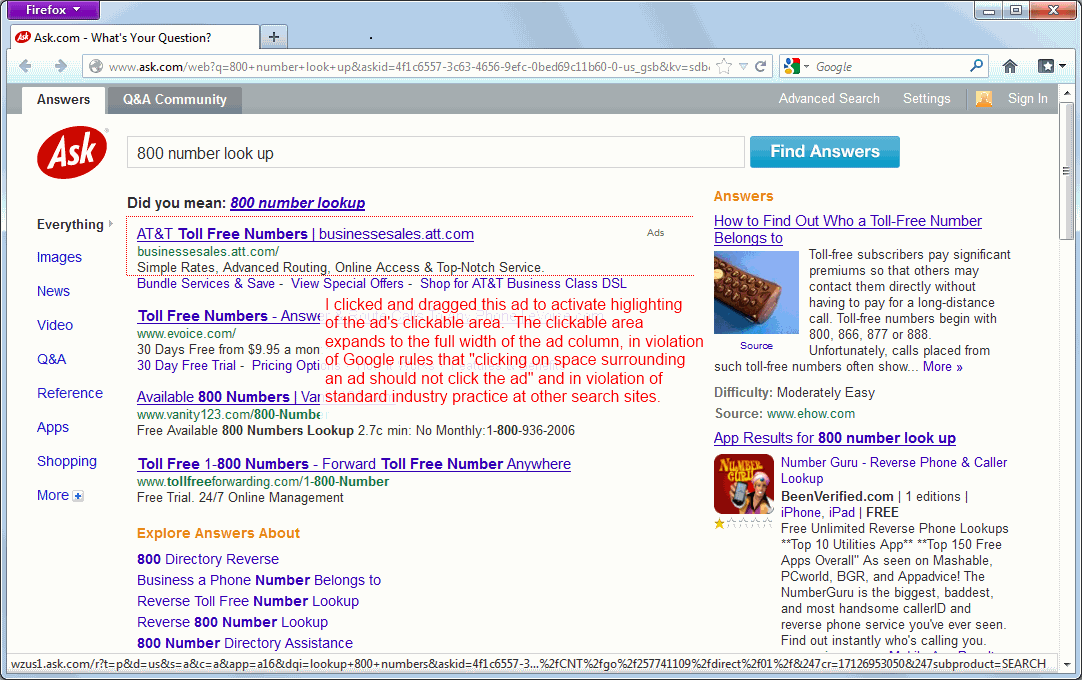Select Video in the left sidebar
1082x680 pixels.
(x=55, y=325)
